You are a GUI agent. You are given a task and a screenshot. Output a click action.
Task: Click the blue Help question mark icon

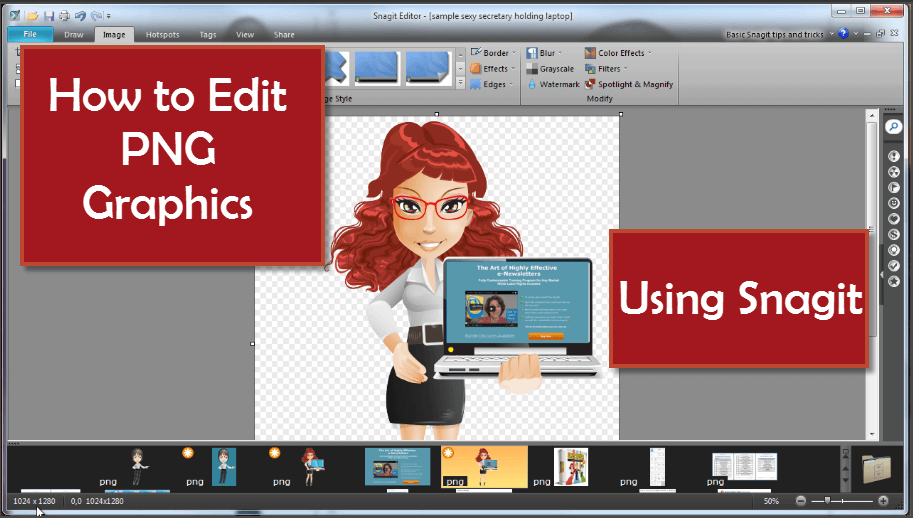(x=843, y=34)
